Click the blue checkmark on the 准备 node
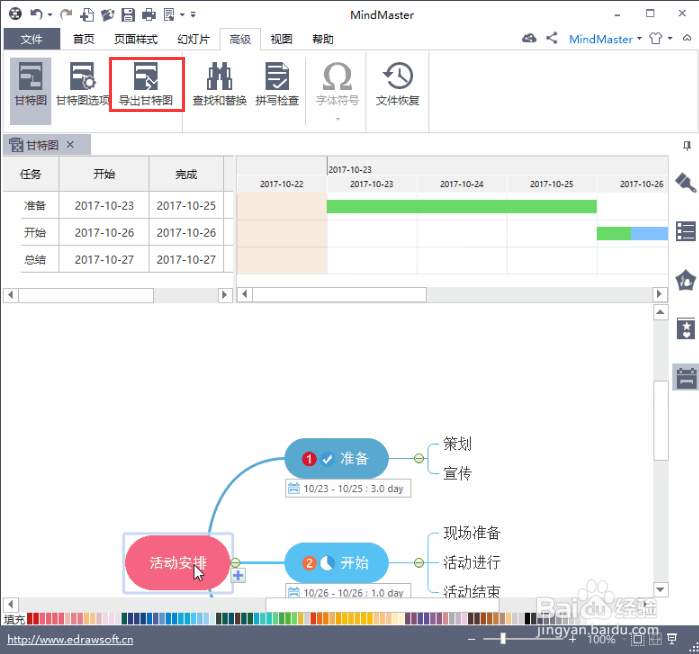Screen dimensions: 699x654 pos(327,459)
